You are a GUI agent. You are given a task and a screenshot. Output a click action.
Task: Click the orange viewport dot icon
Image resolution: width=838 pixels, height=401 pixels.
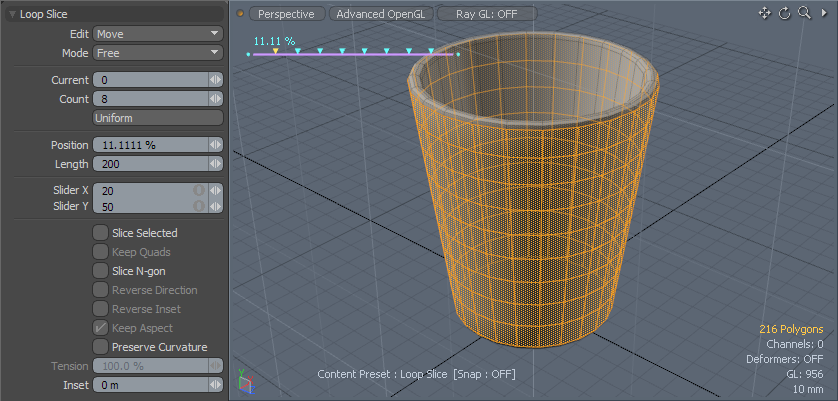coord(240,14)
